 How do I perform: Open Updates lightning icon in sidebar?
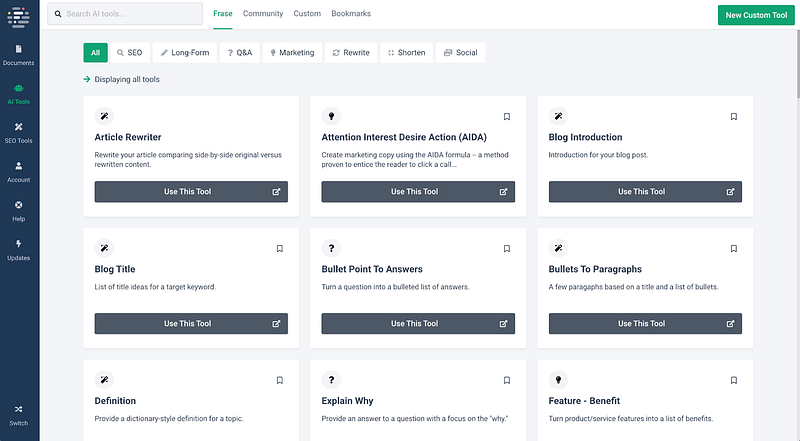(x=18, y=244)
